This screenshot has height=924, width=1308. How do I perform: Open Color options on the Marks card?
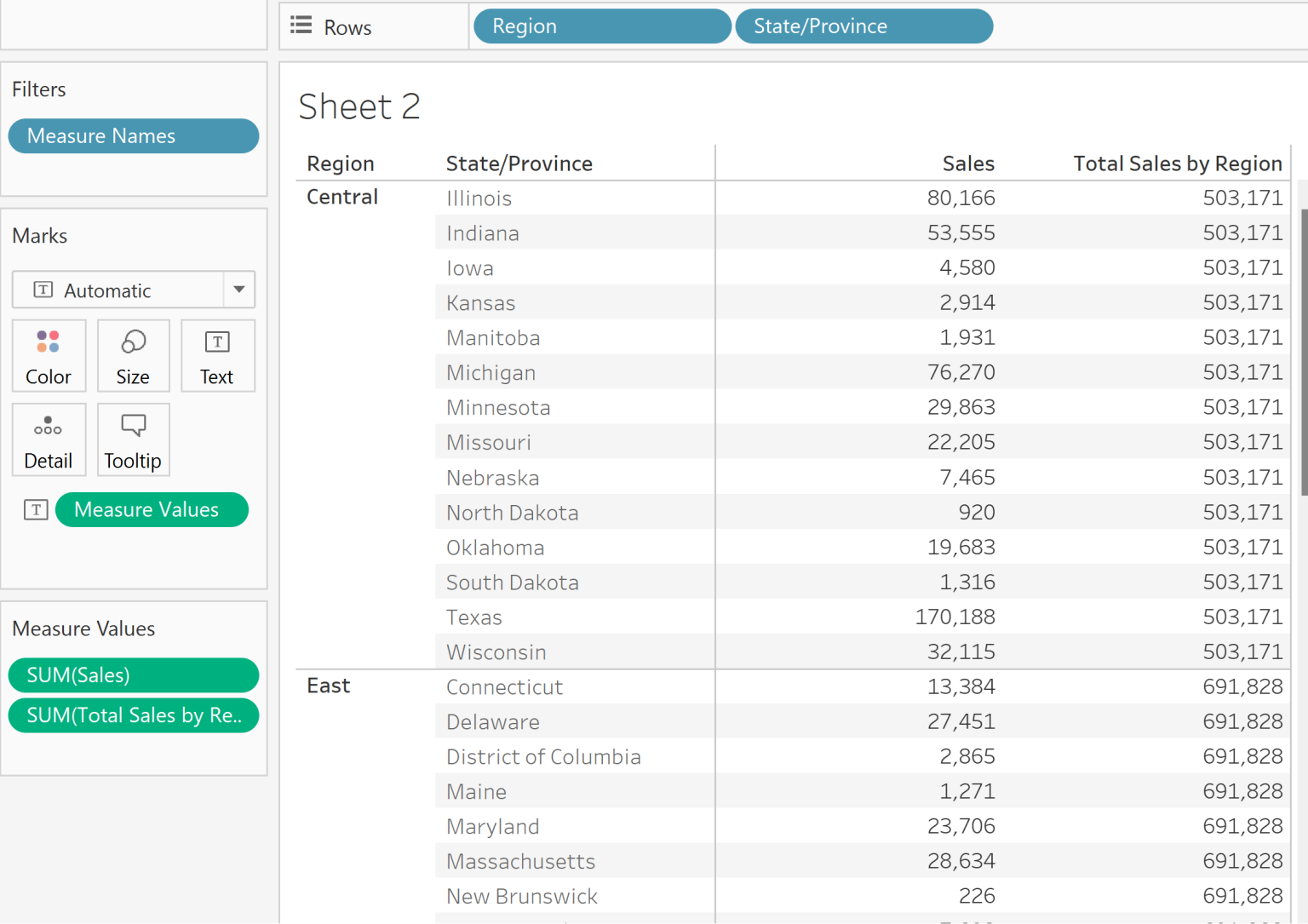(49, 355)
